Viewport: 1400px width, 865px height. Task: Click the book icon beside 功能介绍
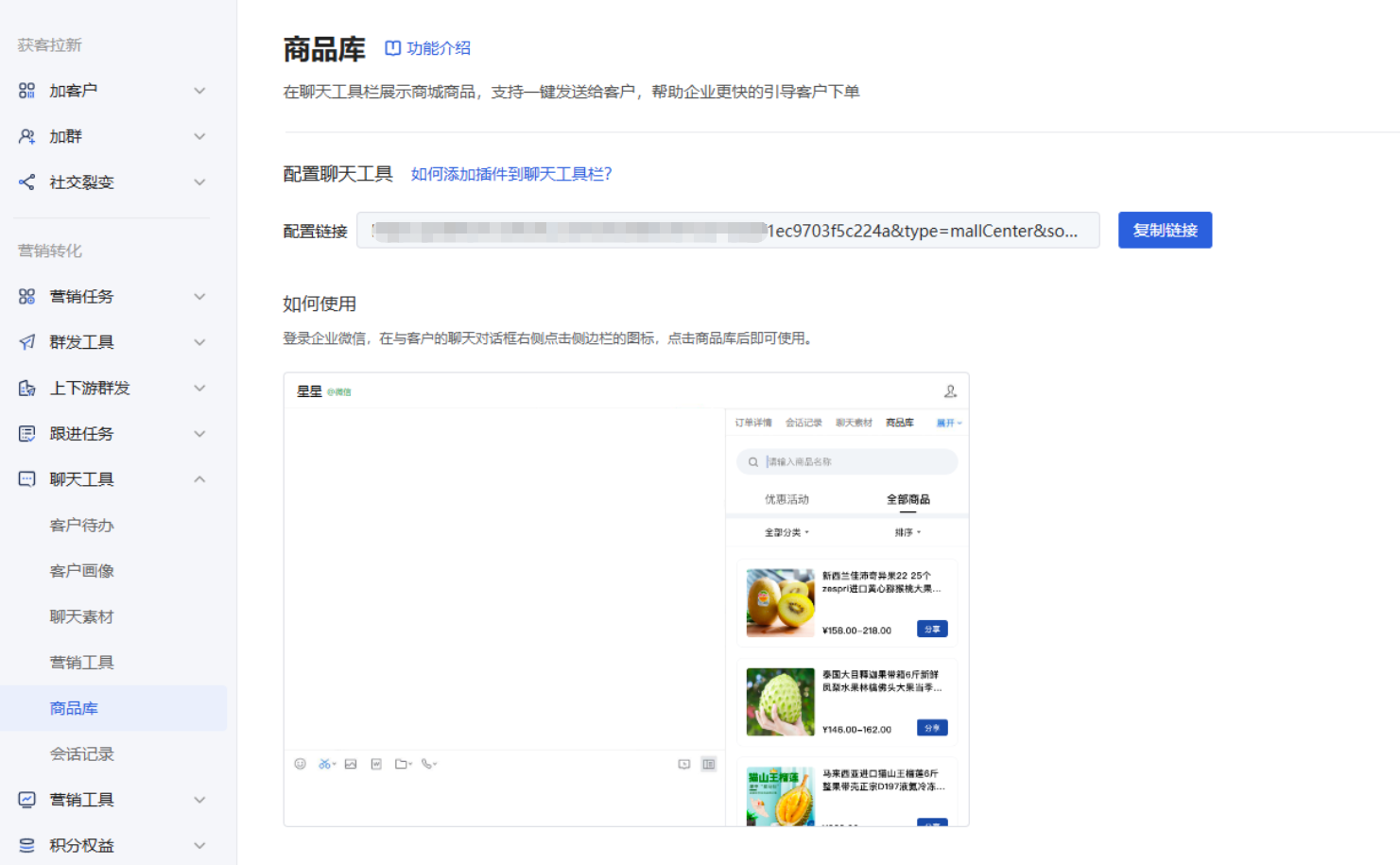click(x=392, y=48)
